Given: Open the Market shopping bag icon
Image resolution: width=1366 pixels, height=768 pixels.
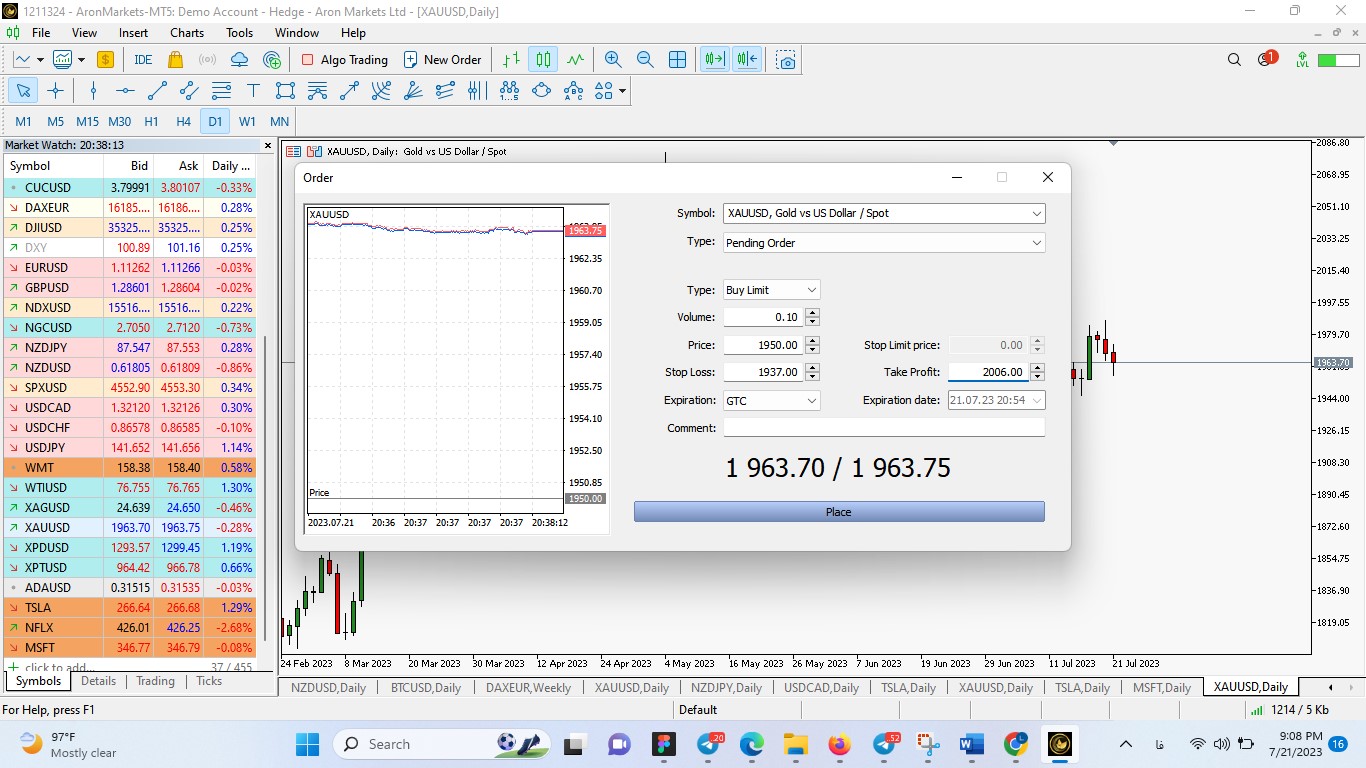Looking at the screenshot, I should [x=175, y=60].
